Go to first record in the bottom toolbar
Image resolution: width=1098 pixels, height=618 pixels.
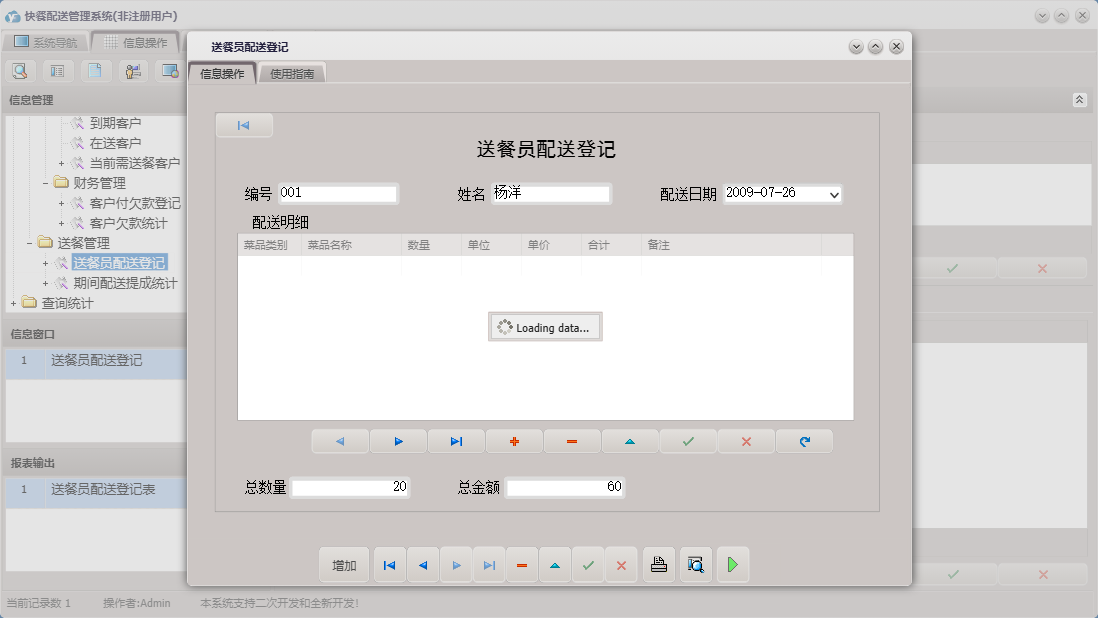point(389,565)
